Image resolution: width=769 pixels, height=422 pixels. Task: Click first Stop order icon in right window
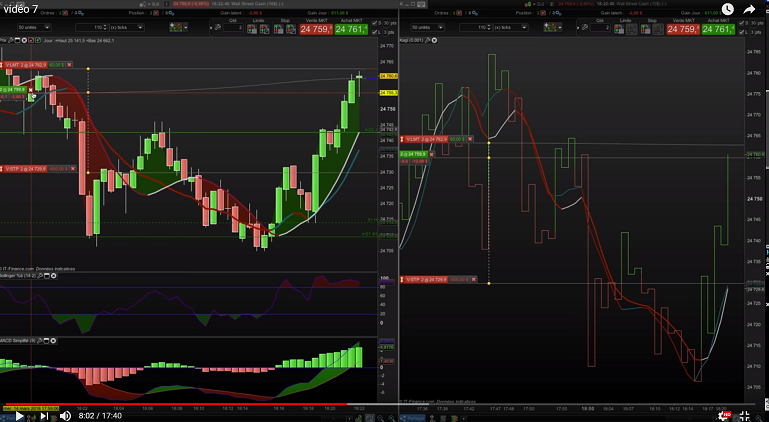click(645, 29)
